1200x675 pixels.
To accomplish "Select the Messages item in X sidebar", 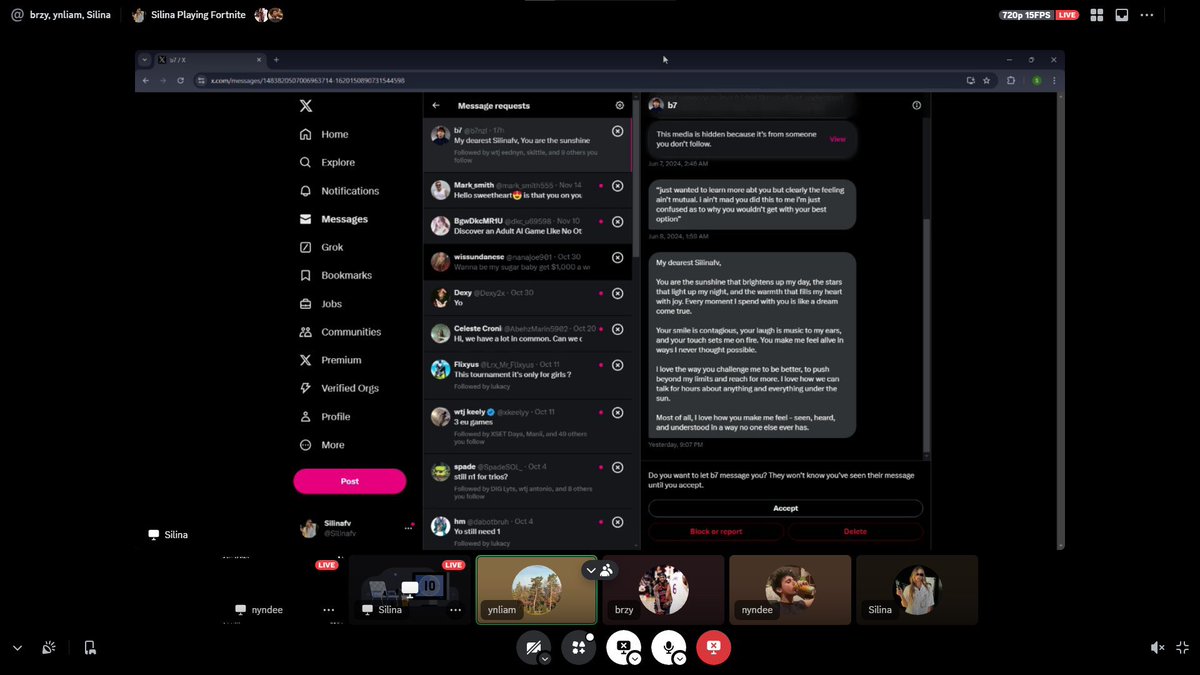I will [x=334, y=219].
